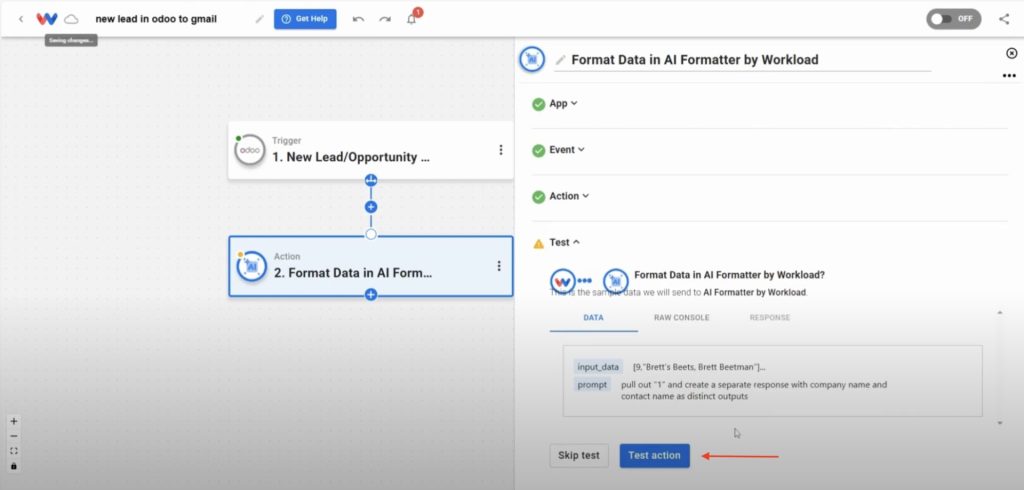Click the prompt text about pulling out "1"
The height and width of the screenshot is (490, 1024).
point(754,390)
